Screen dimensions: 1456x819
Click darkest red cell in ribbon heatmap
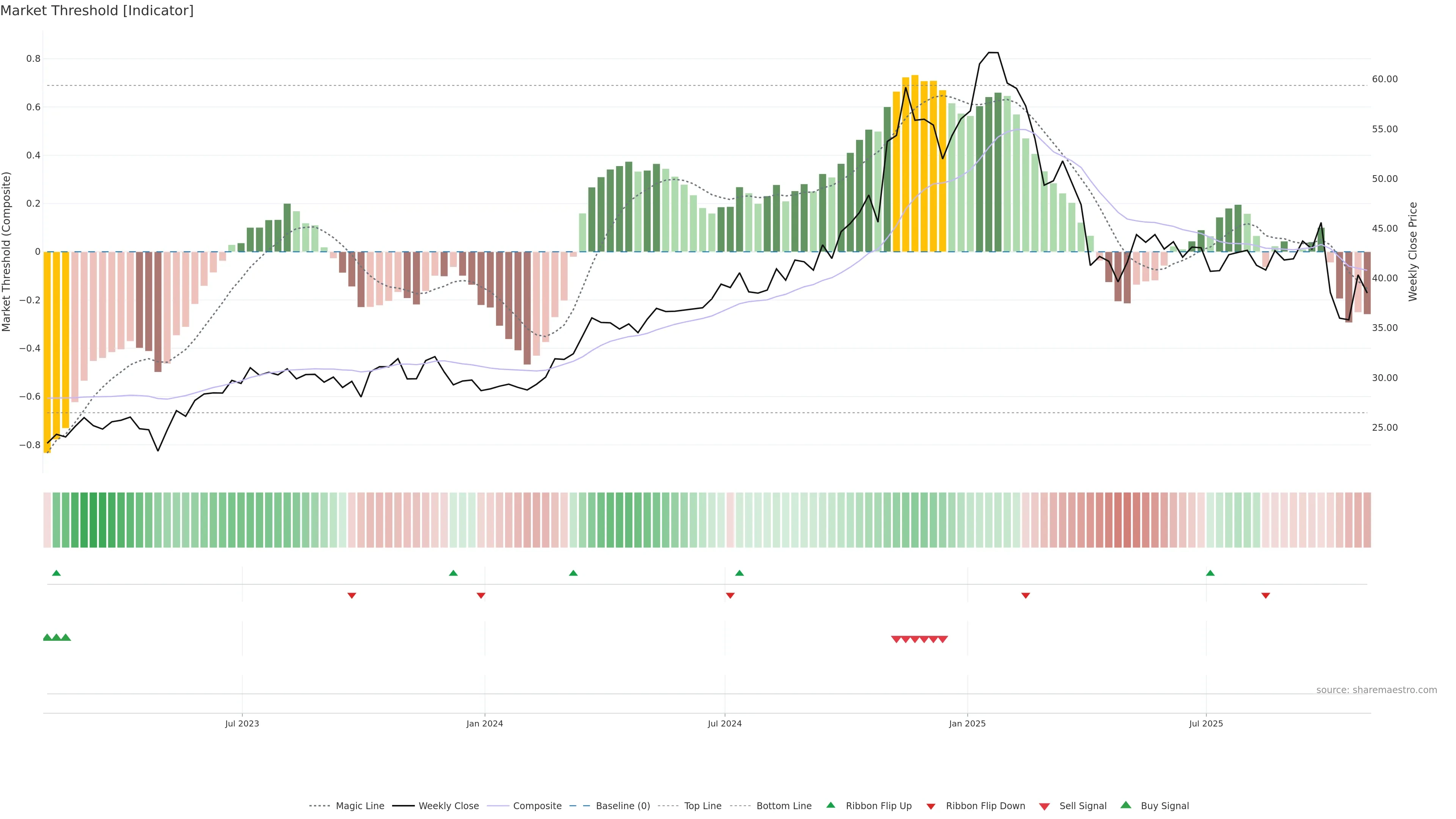click(1127, 520)
